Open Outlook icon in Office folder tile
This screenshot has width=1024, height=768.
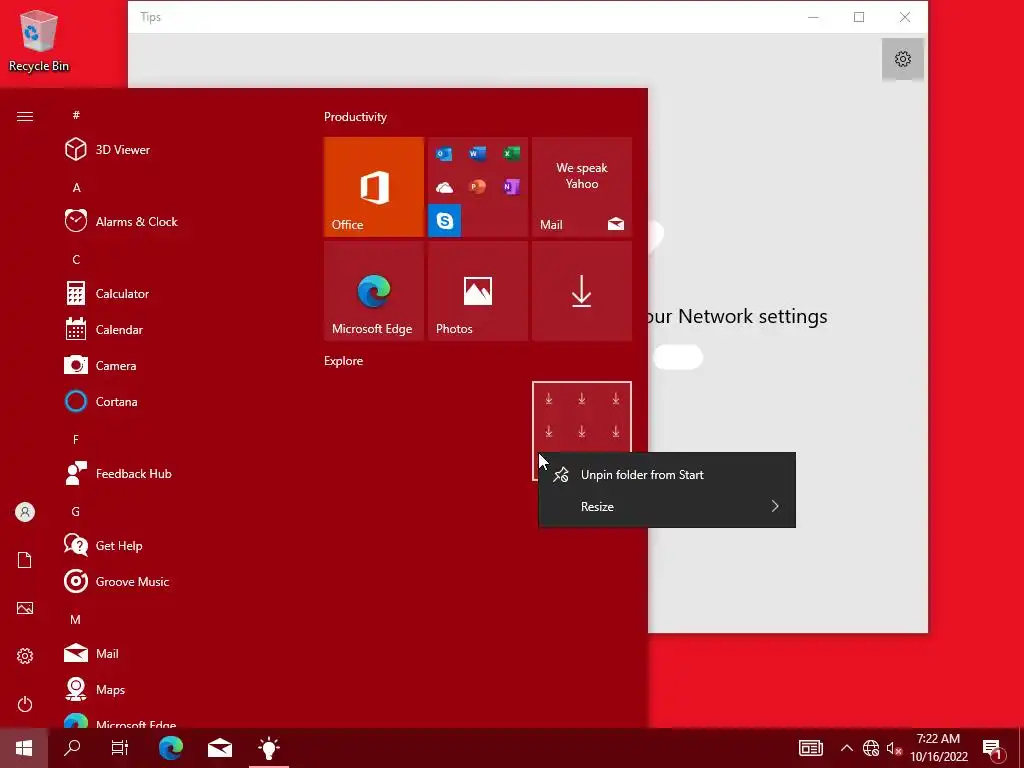[x=444, y=154]
